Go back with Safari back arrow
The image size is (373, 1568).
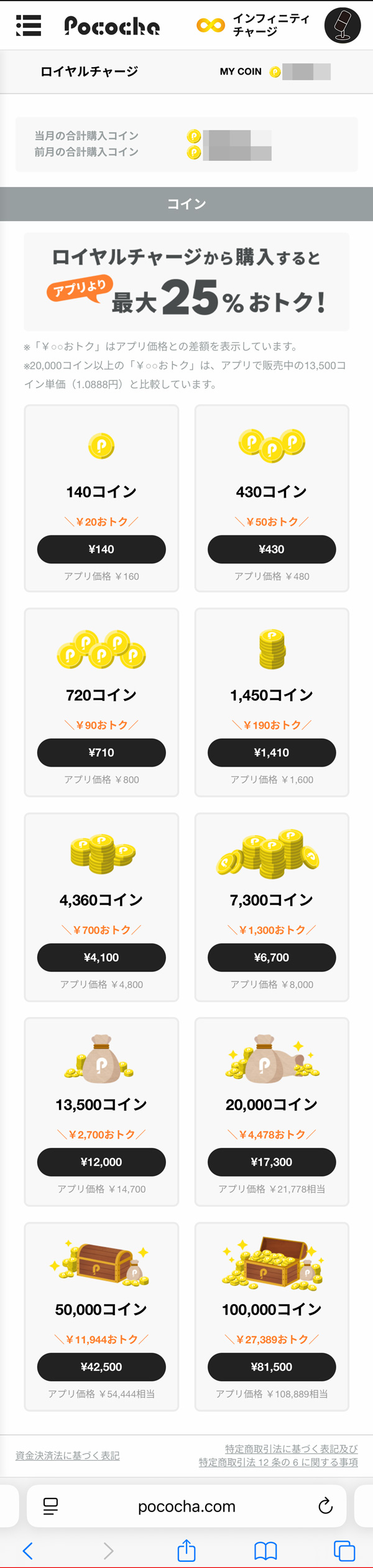[x=28, y=1551]
